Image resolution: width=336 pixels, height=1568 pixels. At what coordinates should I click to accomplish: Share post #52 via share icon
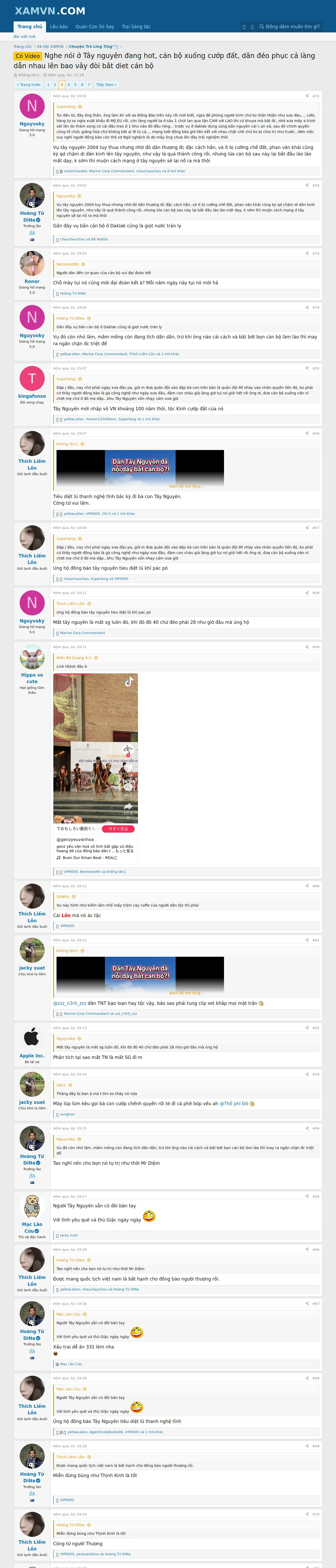coord(307,185)
